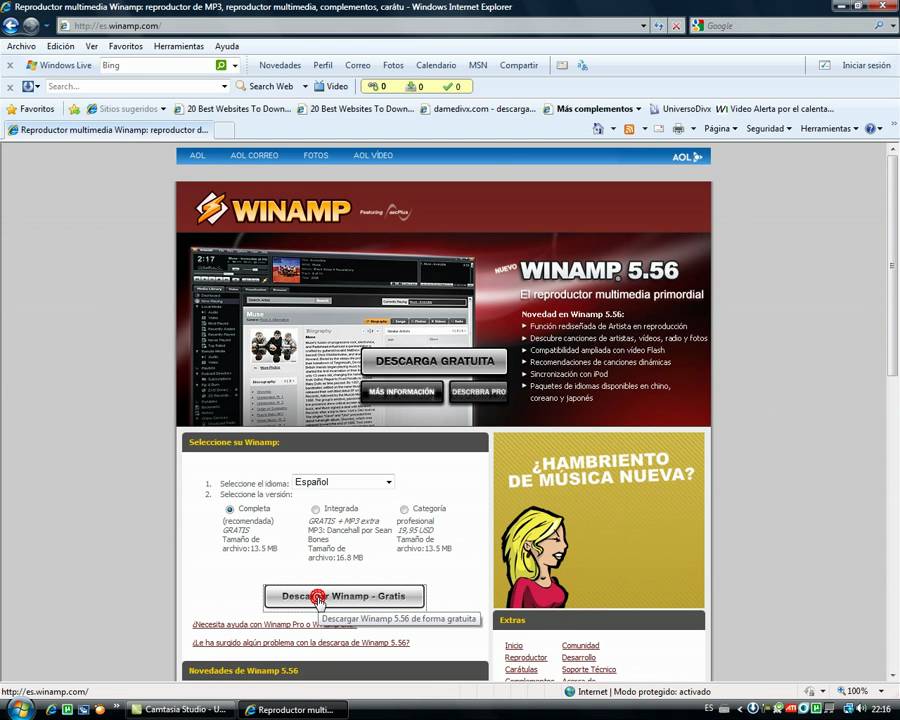Viewport: 900px width, 720px height.
Task: Click the scrollbar down arrow
Action: click(892, 676)
